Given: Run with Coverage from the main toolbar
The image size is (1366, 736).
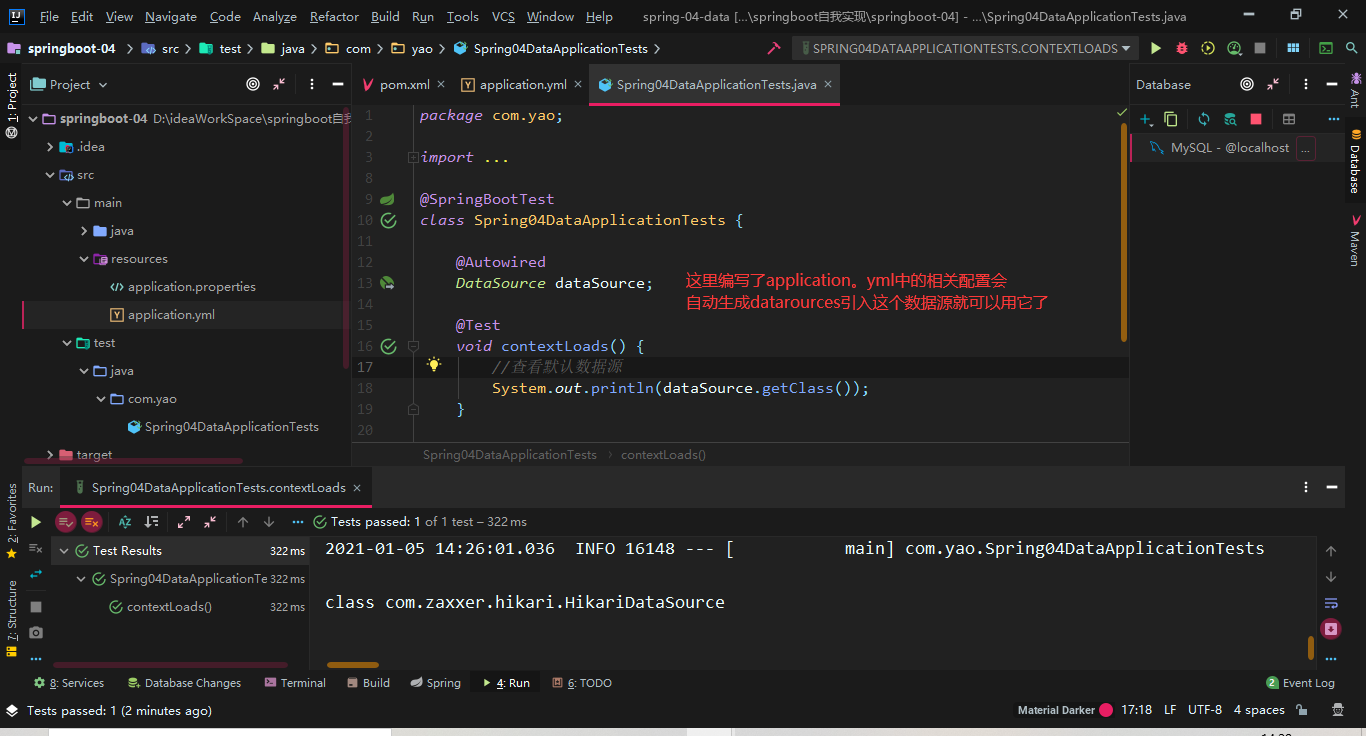Looking at the screenshot, I should pos(1208,48).
